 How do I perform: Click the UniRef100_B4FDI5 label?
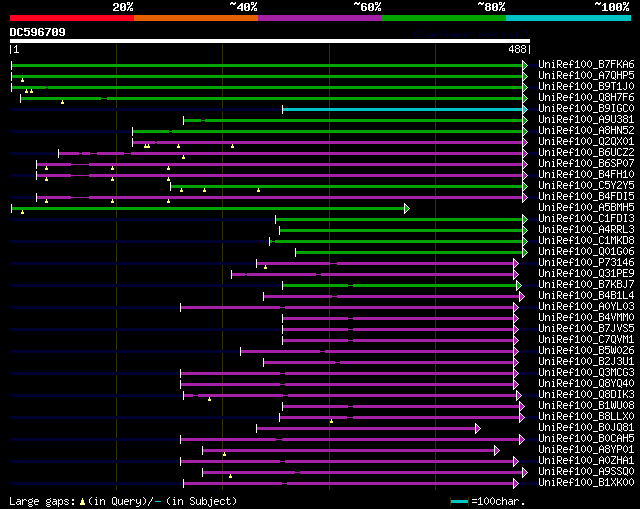(586, 196)
